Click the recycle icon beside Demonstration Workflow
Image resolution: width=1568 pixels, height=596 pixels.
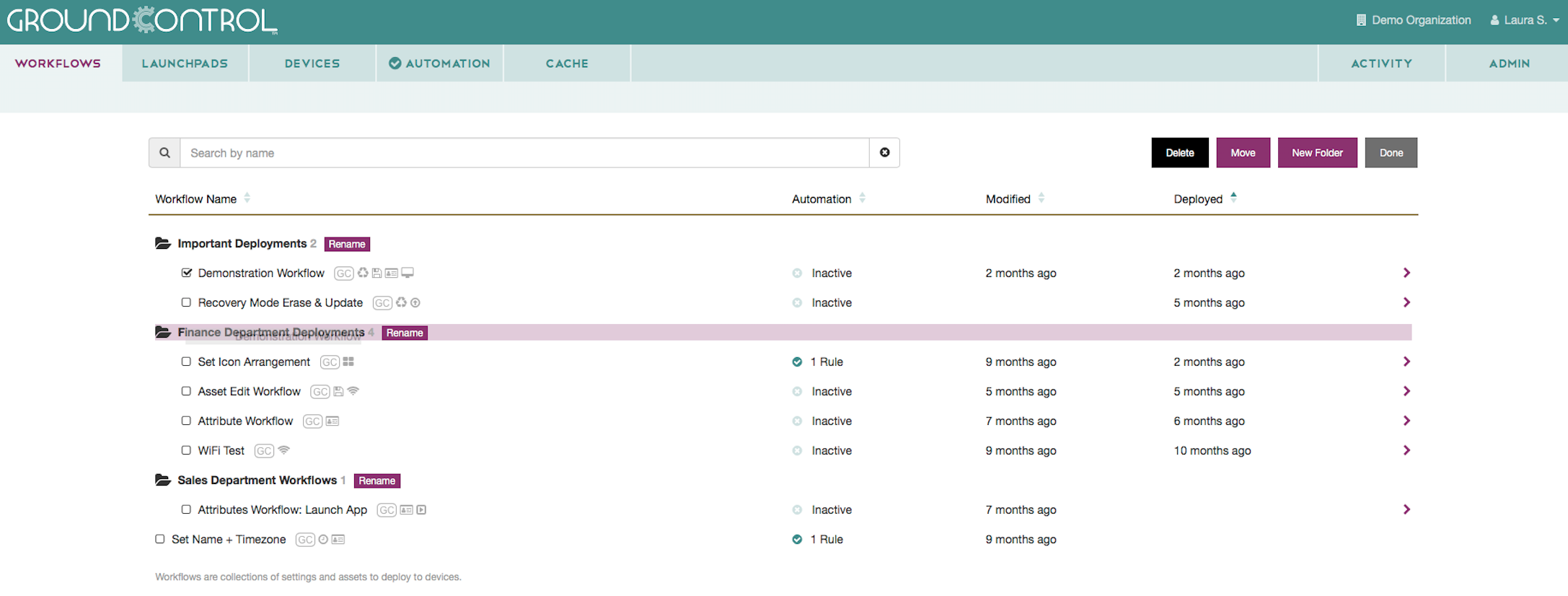(x=363, y=273)
